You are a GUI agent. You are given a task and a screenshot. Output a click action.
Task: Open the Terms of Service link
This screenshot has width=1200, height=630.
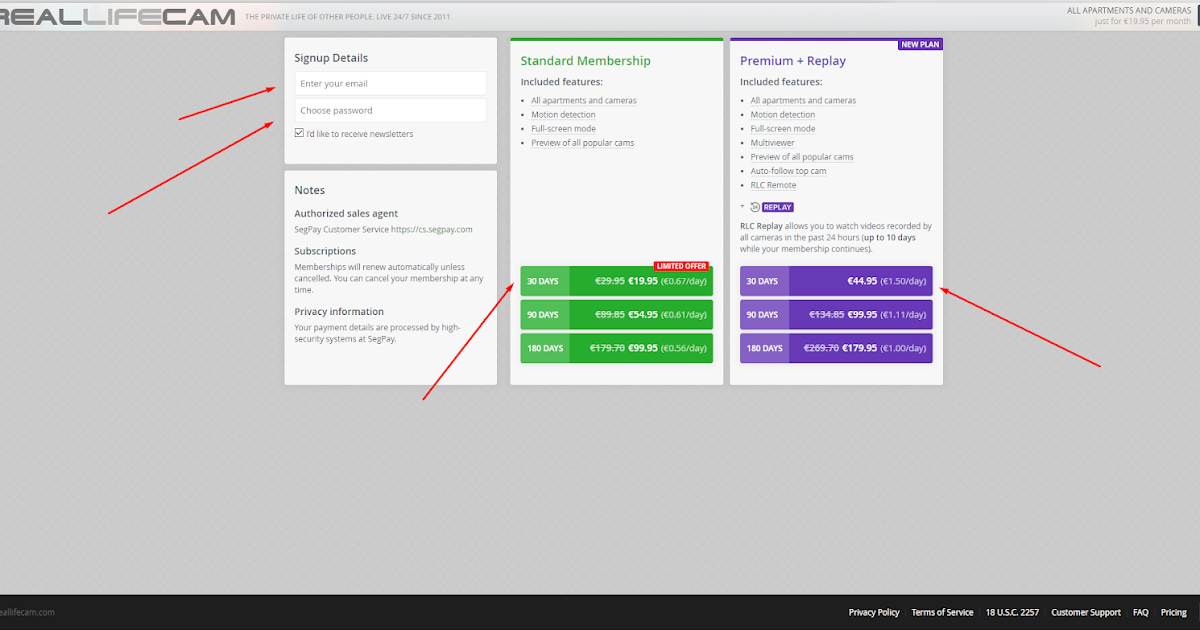click(x=942, y=612)
